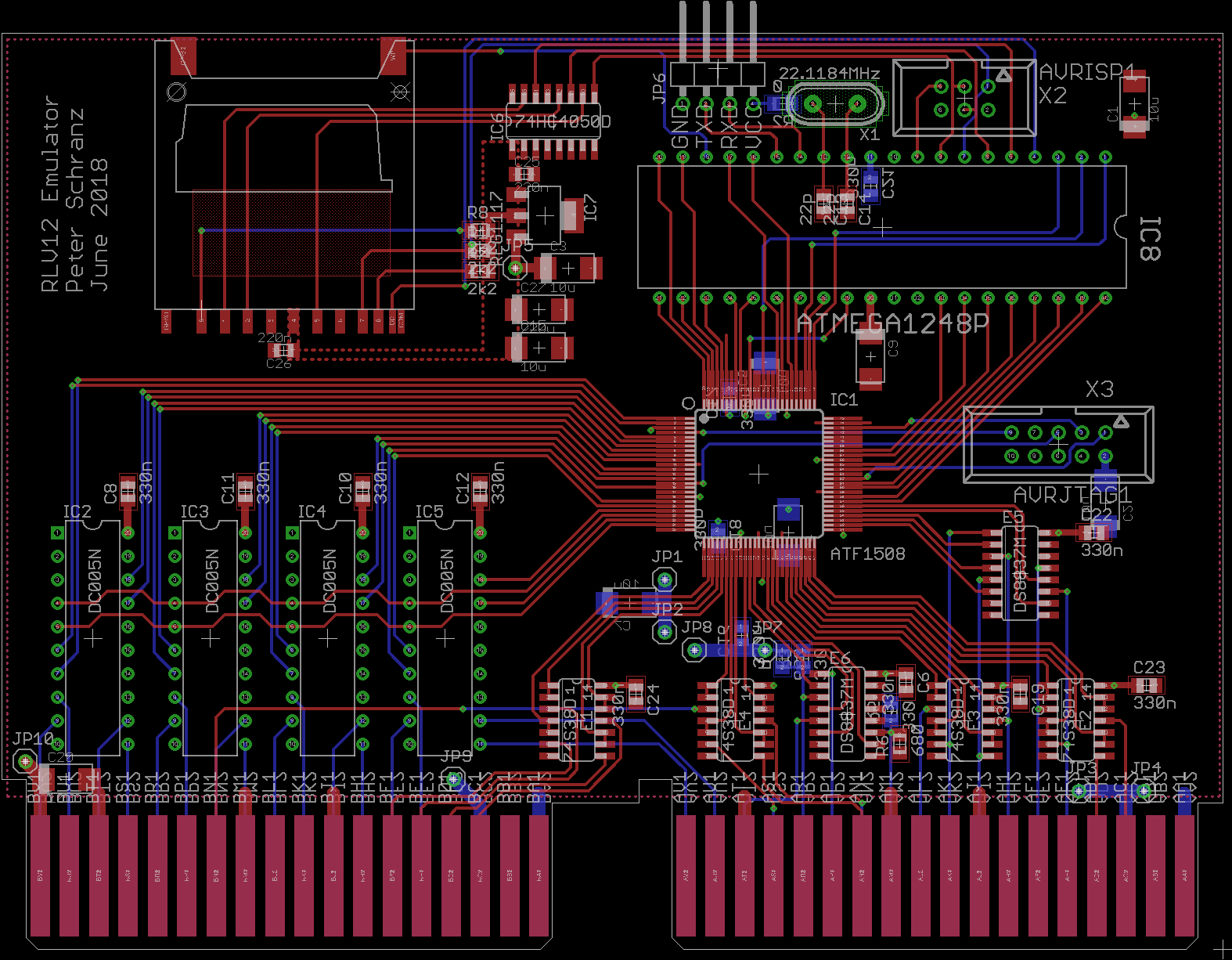Image resolution: width=1232 pixels, height=960 pixels.
Task: Select the X2 connector label
Action: click(x=1053, y=96)
